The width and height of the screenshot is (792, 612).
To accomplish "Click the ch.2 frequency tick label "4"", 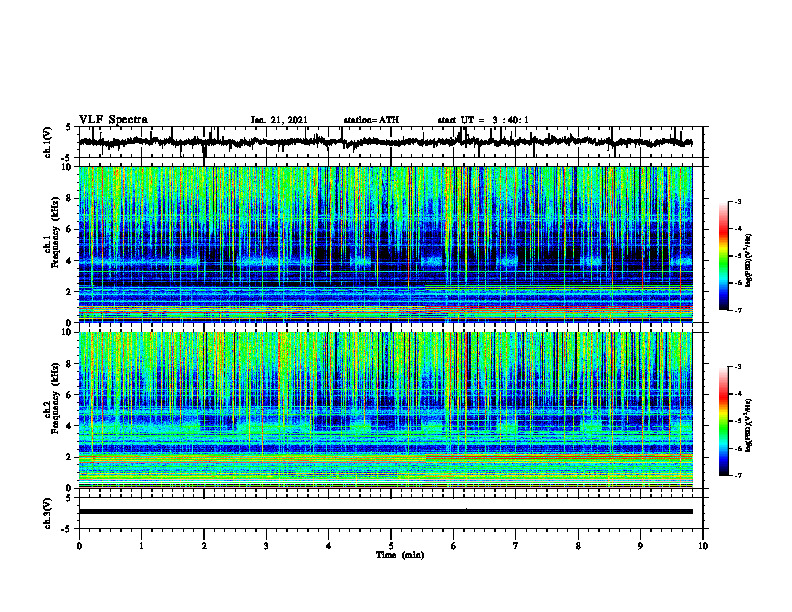I will click(x=70, y=426).
